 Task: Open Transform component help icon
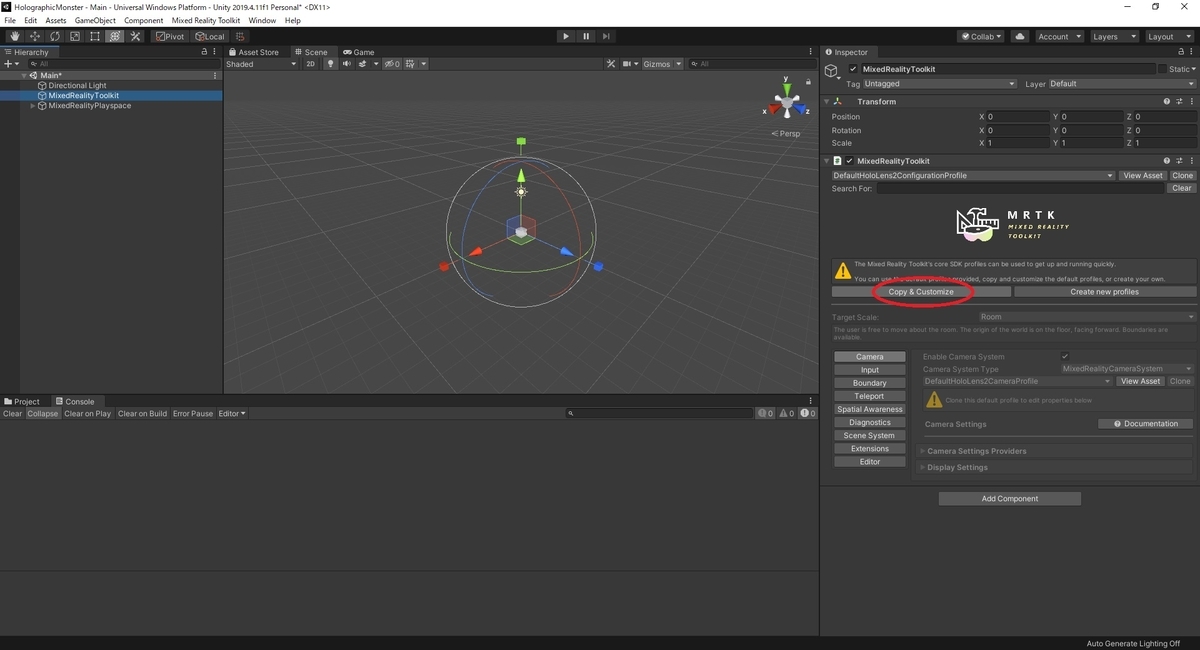[1167, 102]
